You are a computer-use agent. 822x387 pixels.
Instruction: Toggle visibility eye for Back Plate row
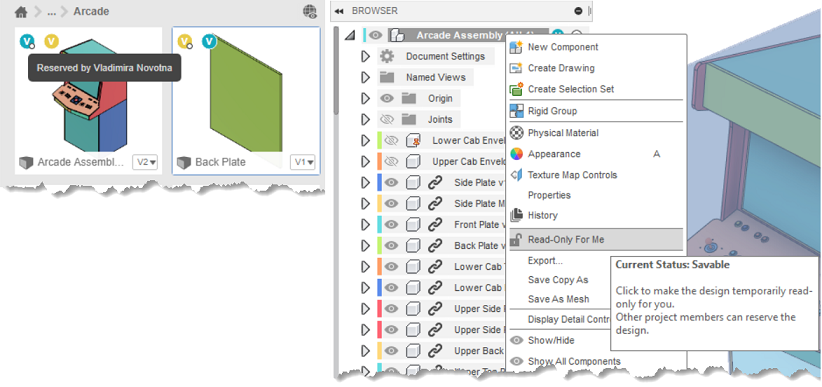pyautogui.click(x=391, y=245)
